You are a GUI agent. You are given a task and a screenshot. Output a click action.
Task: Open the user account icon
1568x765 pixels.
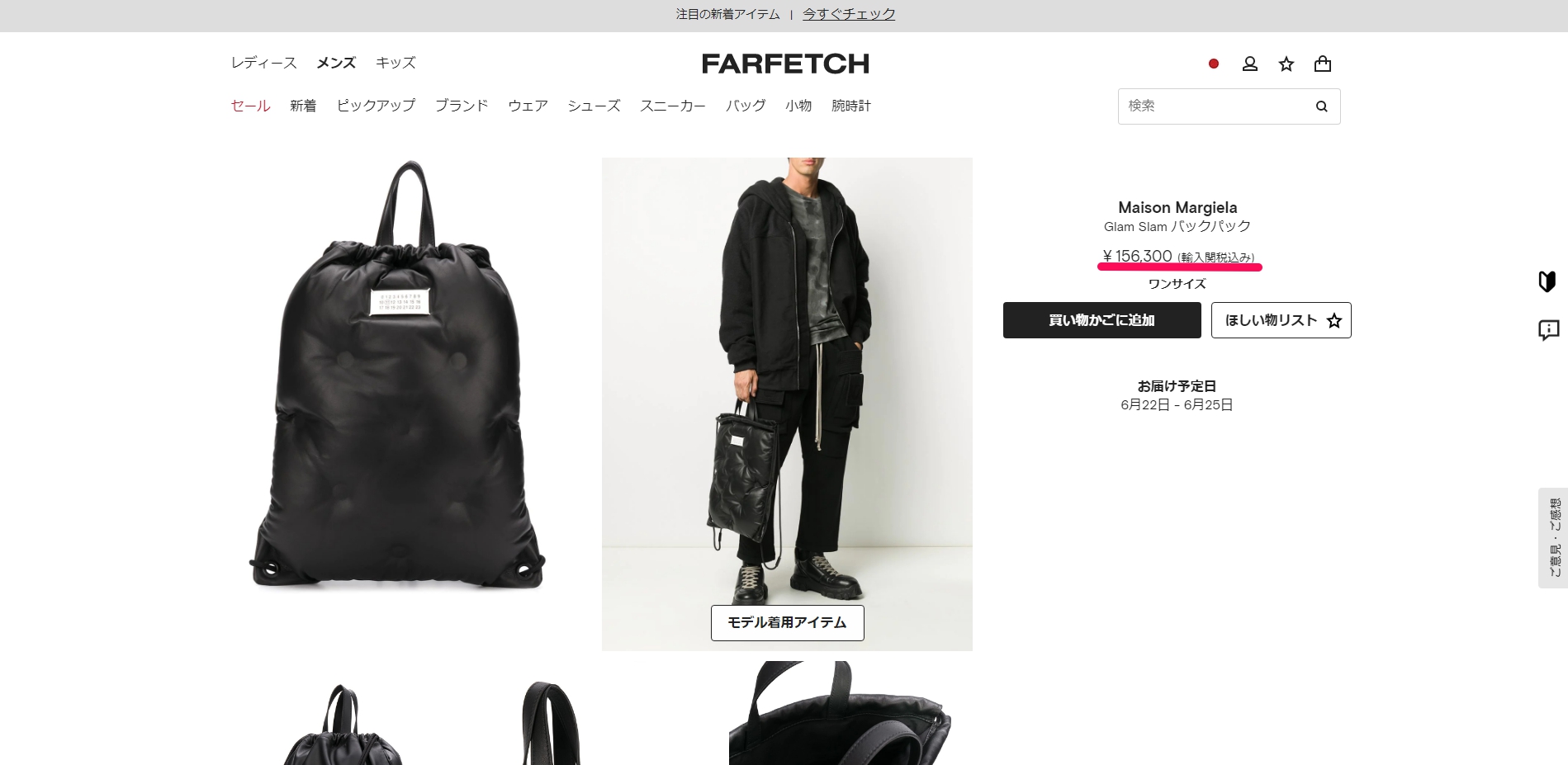1250,64
